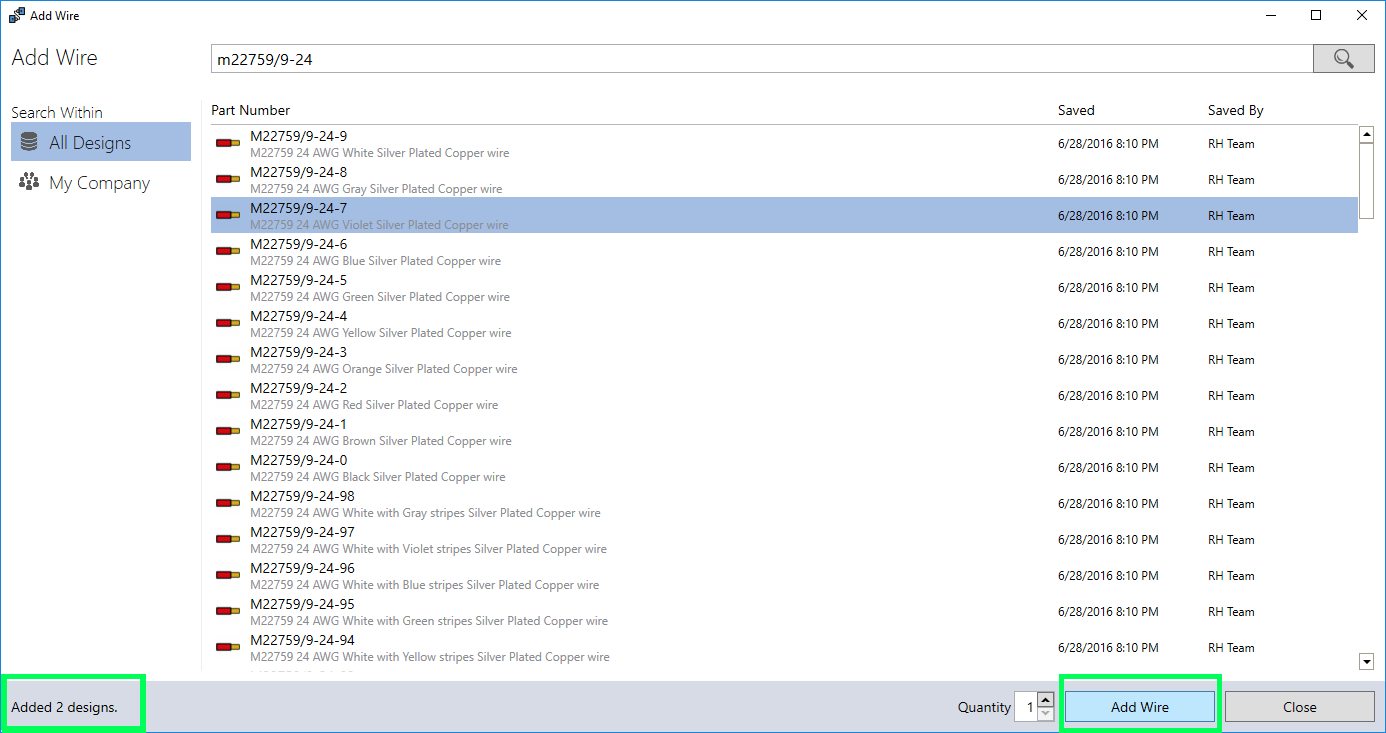Click the wire icon for M22759/9-24-98
The image size is (1386, 733).
click(228, 504)
